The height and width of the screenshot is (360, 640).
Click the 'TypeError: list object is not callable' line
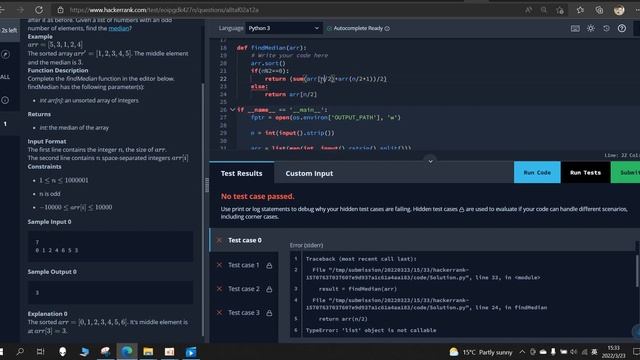click(371, 330)
